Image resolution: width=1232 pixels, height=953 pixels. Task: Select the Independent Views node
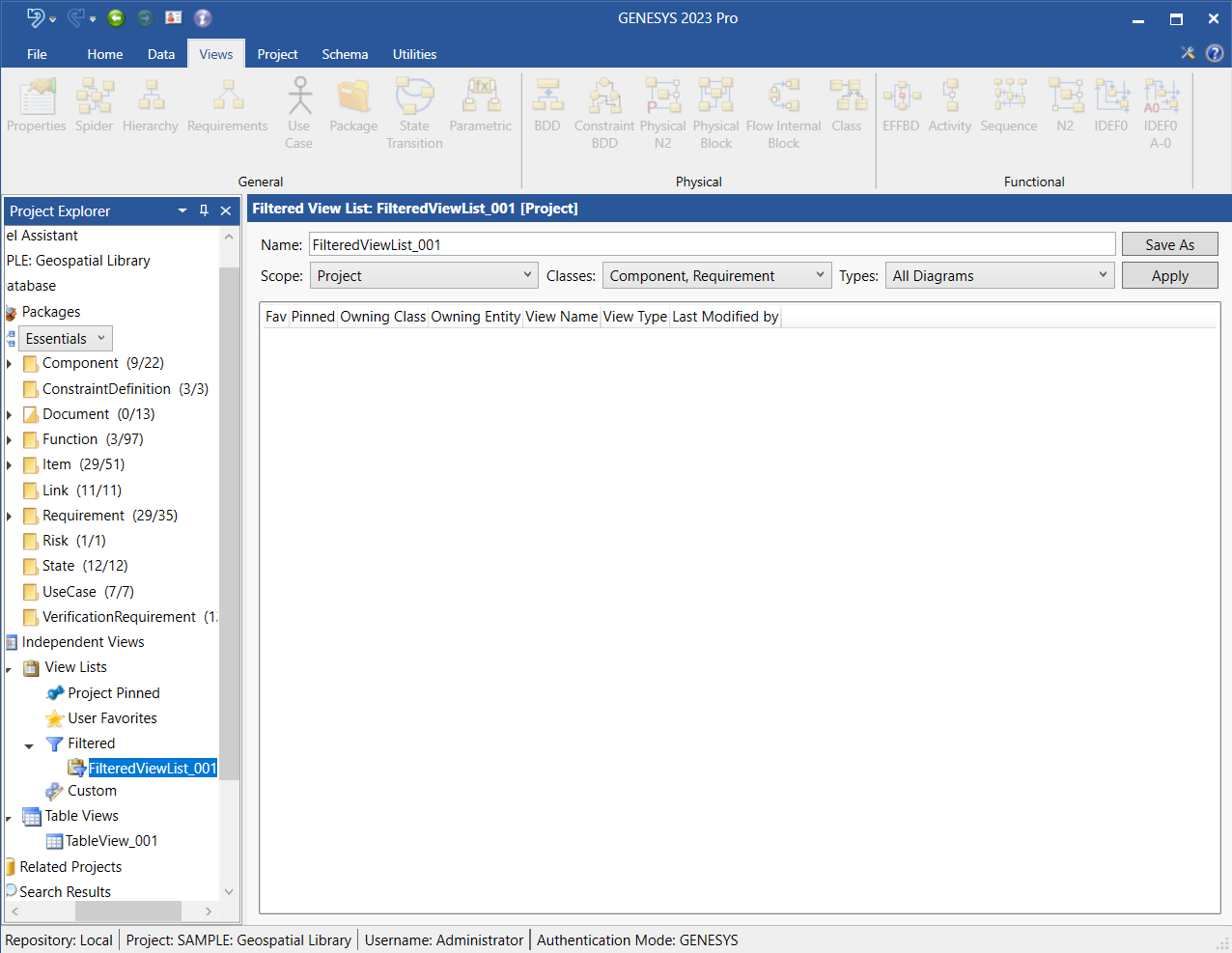83,642
